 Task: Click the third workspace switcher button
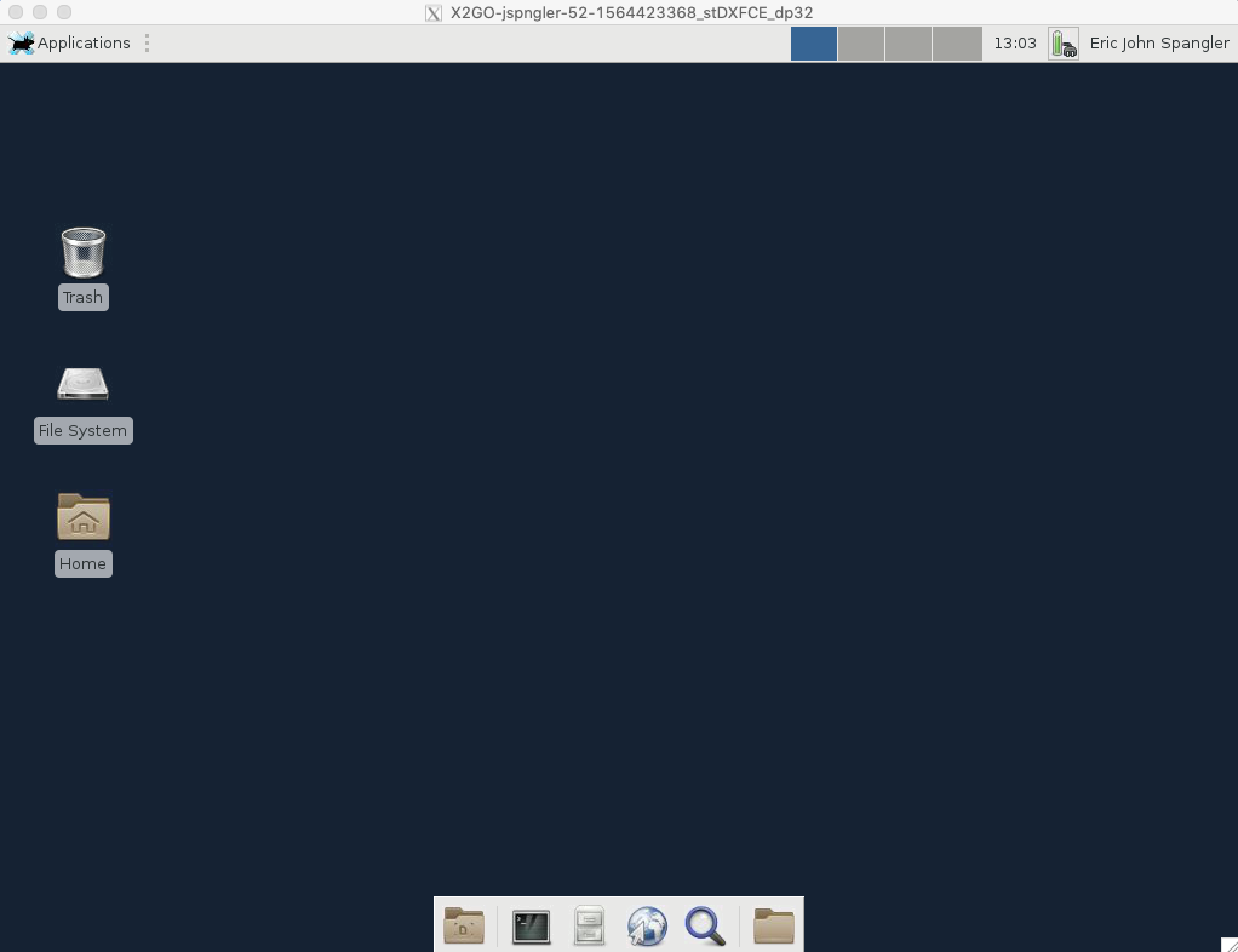(909, 43)
